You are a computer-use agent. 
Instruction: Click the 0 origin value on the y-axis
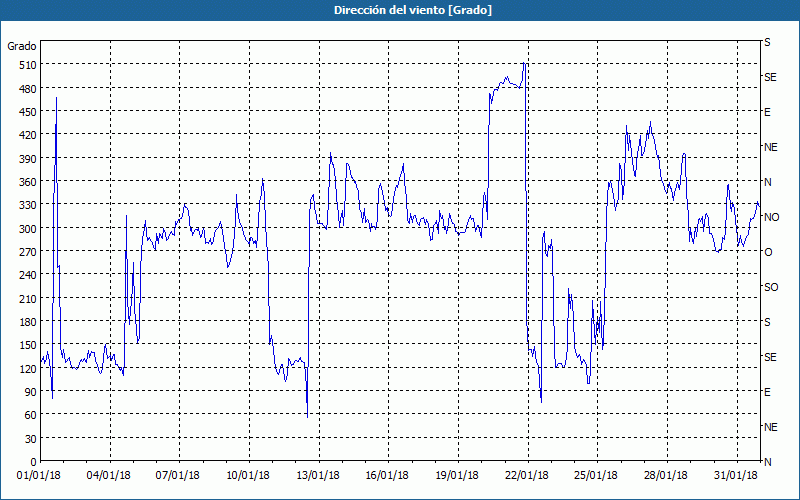(34, 462)
